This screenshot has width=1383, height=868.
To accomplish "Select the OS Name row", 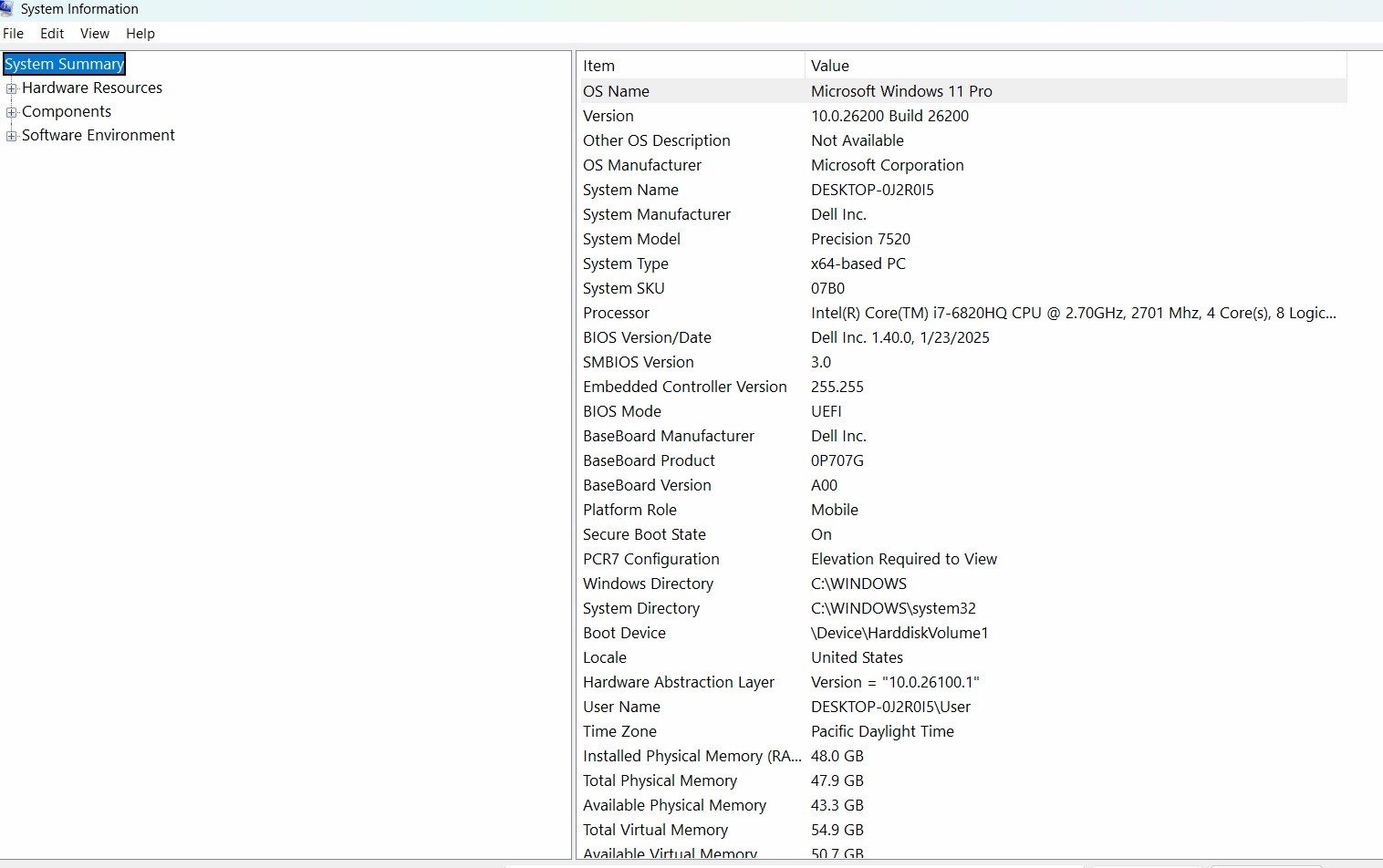I will point(962,91).
